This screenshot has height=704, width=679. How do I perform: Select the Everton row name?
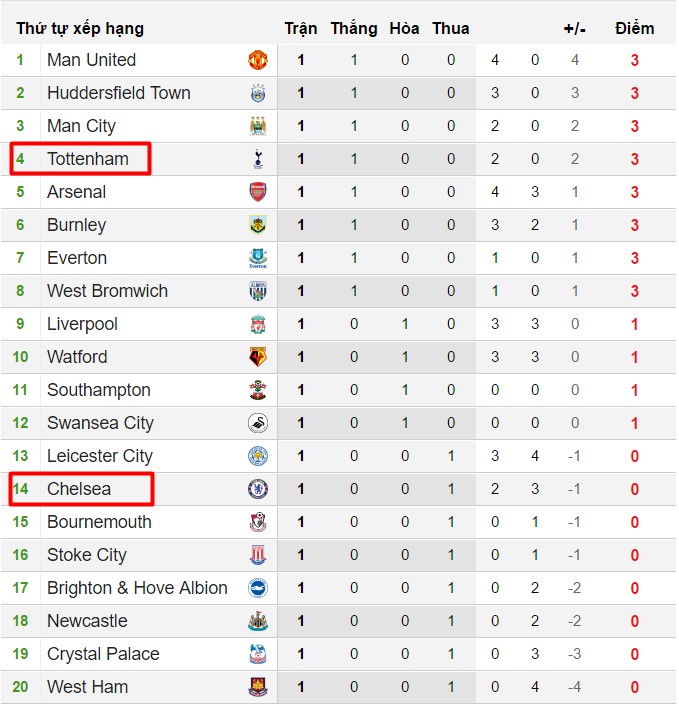(77, 258)
